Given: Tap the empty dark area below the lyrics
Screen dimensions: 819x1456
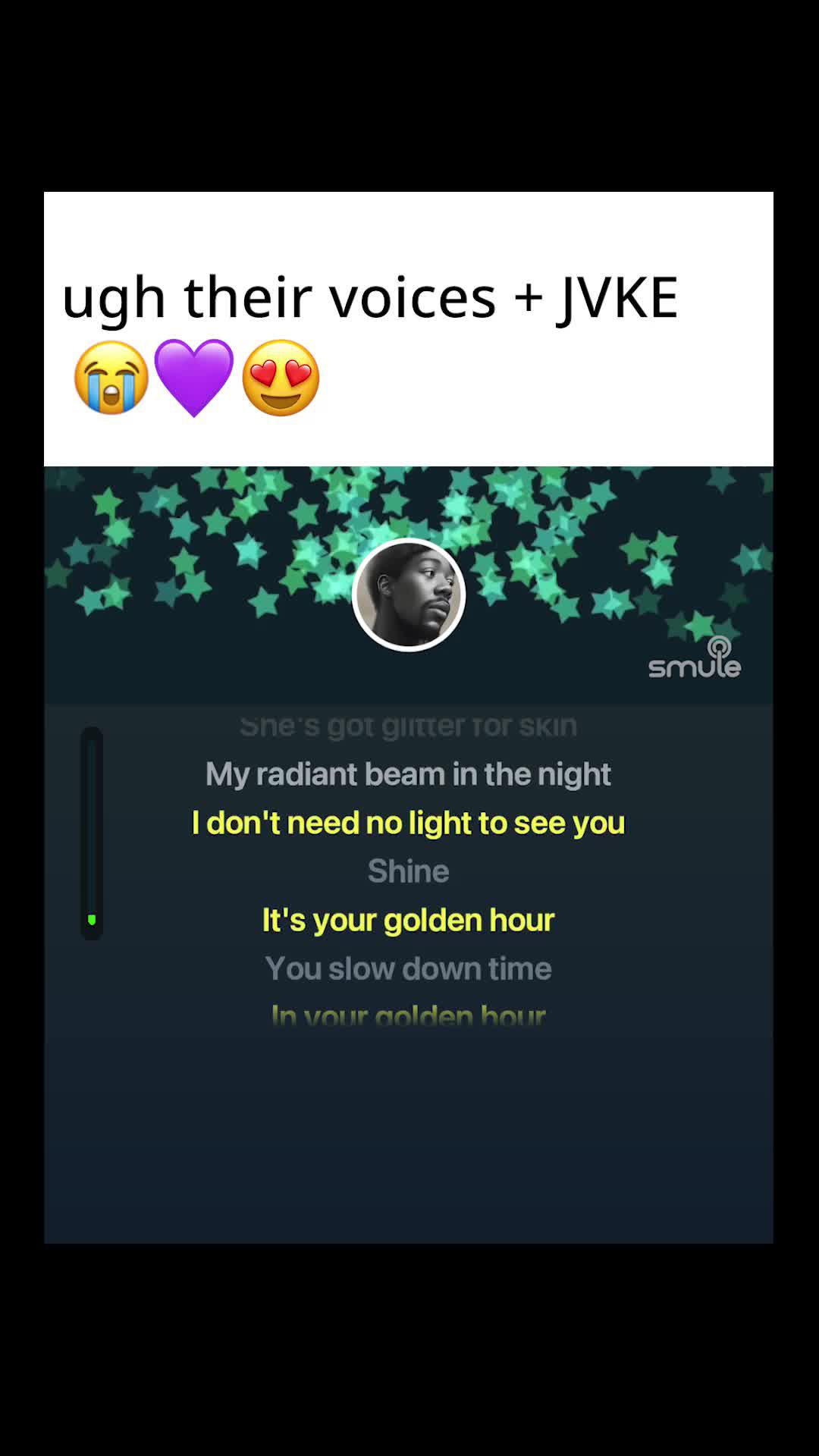Looking at the screenshot, I should pos(408,1137).
